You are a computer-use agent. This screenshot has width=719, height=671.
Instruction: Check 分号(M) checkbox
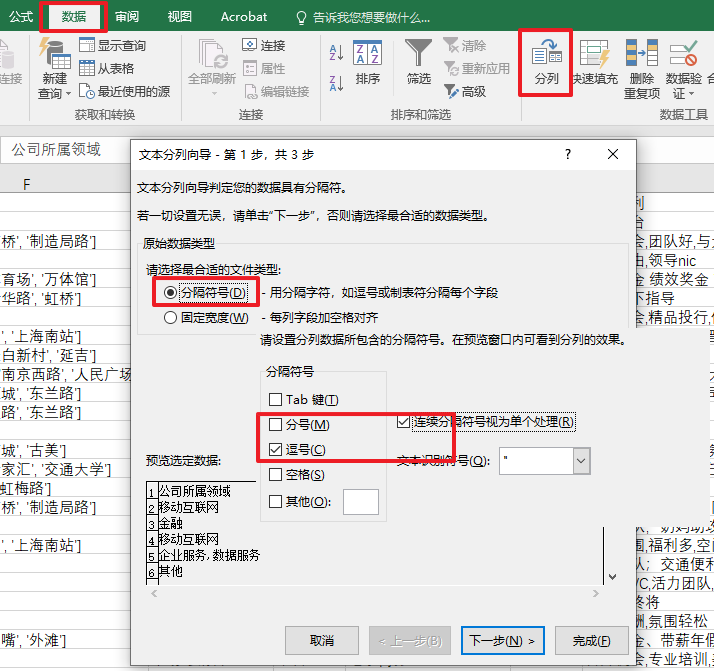(275, 425)
